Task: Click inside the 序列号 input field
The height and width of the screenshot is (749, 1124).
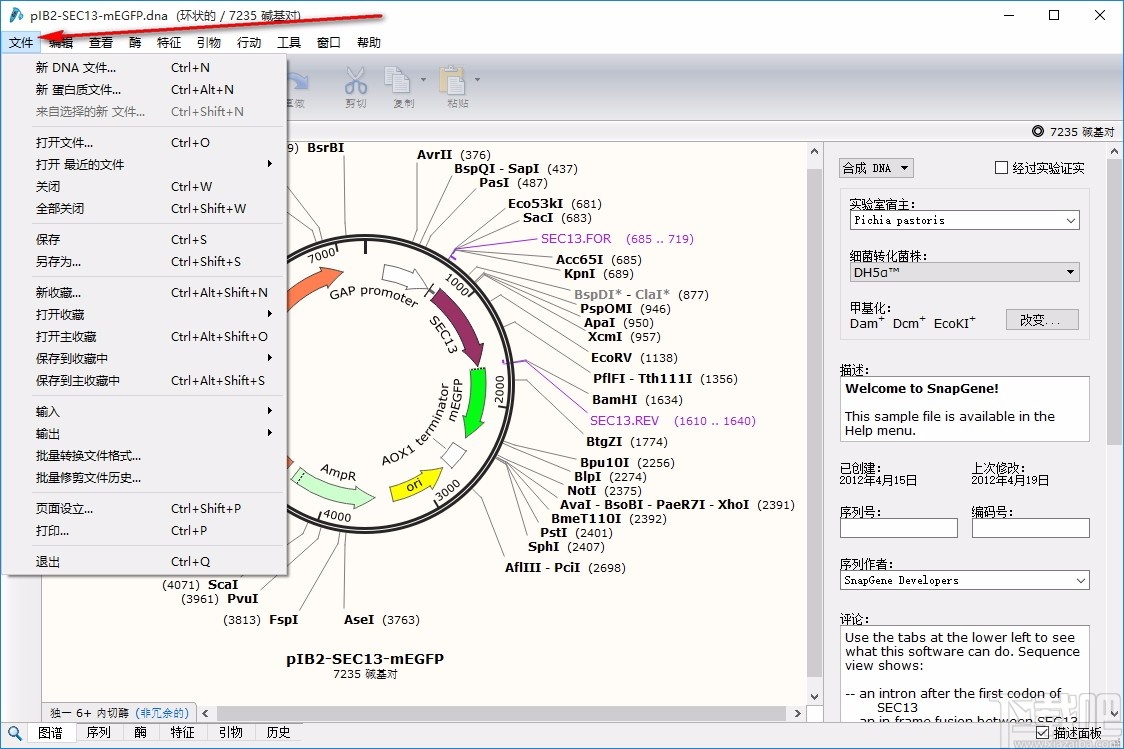Action: tap(897, 528)
